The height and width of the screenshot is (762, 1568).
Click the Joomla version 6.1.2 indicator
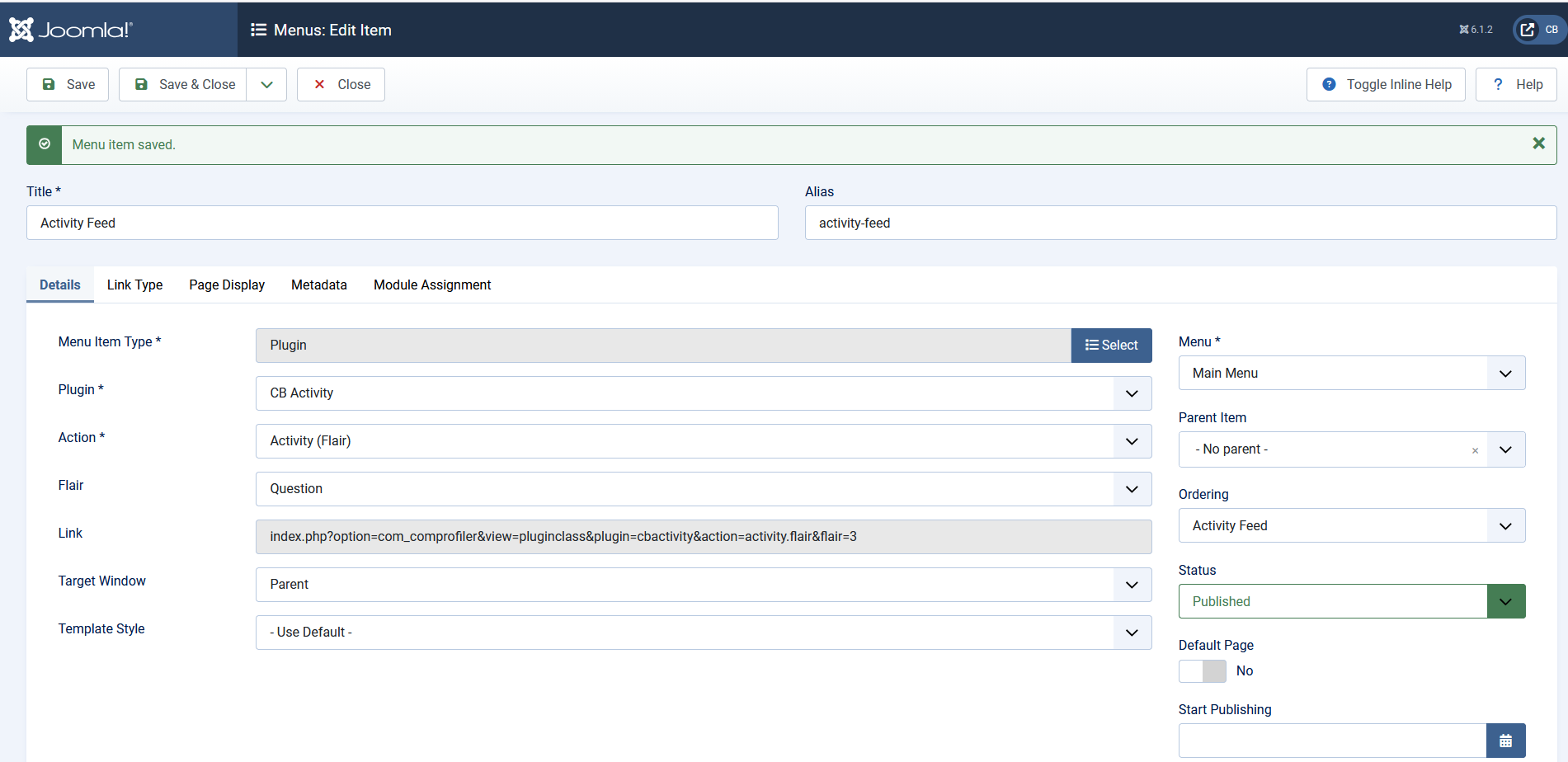point(1476,30)
